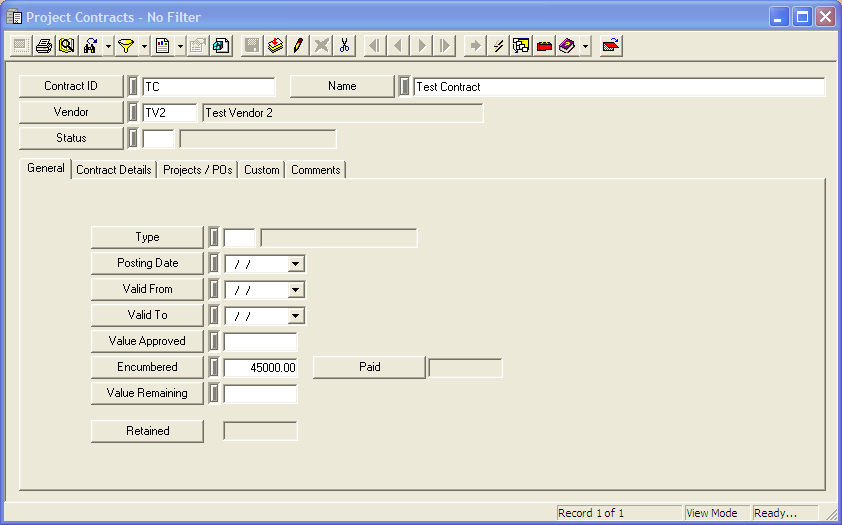Switch to the Custom tab
842x525 pixels.
coord(262,170)
